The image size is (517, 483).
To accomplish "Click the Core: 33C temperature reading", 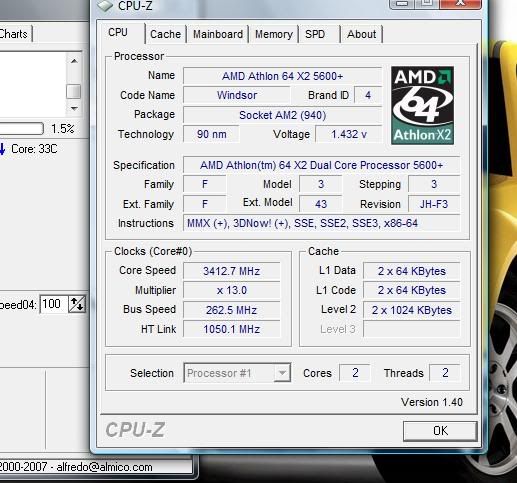I will [34, 149].
